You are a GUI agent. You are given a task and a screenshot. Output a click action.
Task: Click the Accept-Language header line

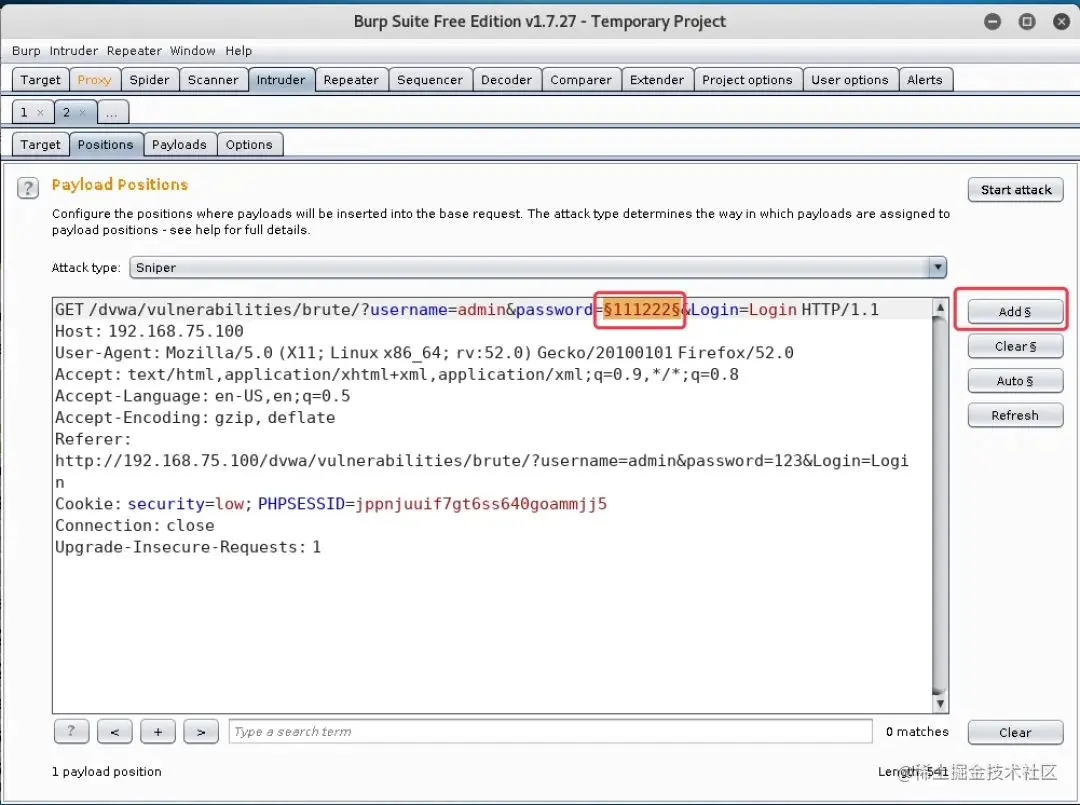point(202,396)
